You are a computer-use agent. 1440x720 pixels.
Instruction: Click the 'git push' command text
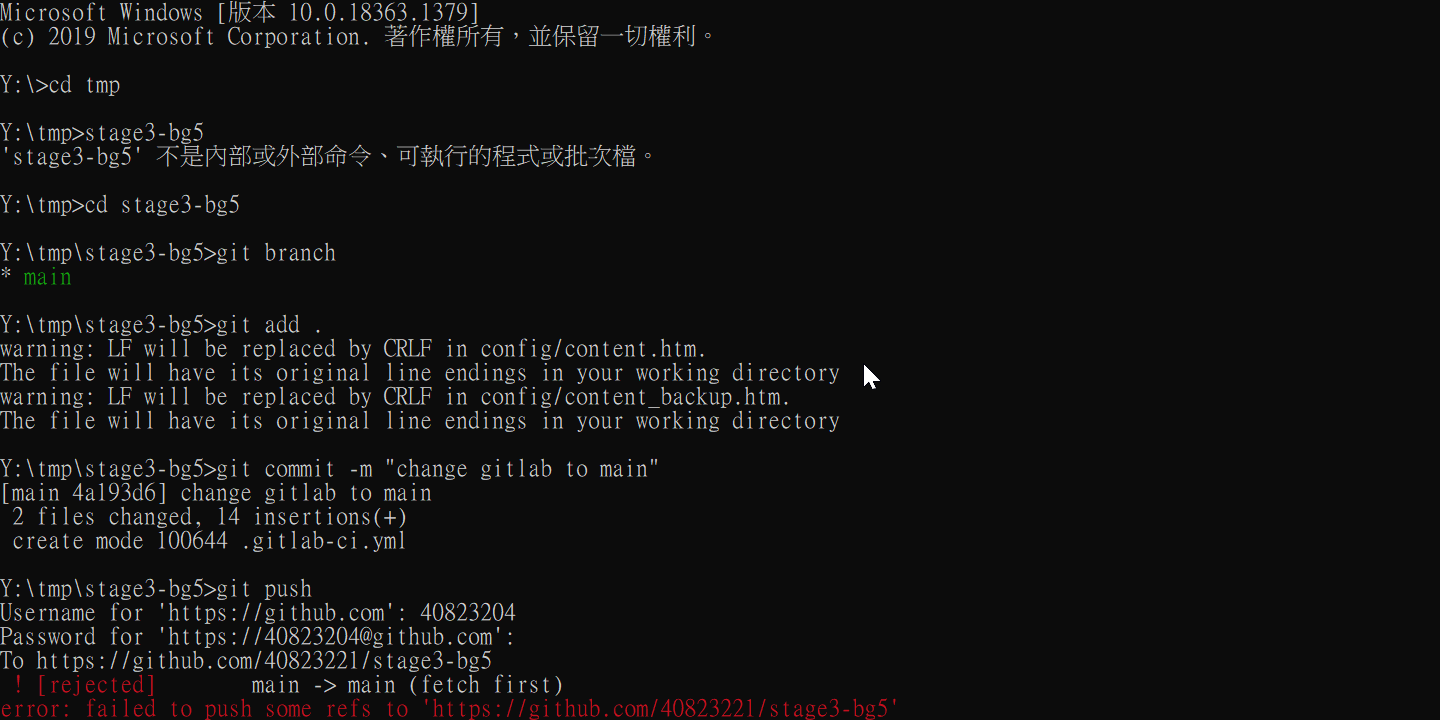click(264, 589)
